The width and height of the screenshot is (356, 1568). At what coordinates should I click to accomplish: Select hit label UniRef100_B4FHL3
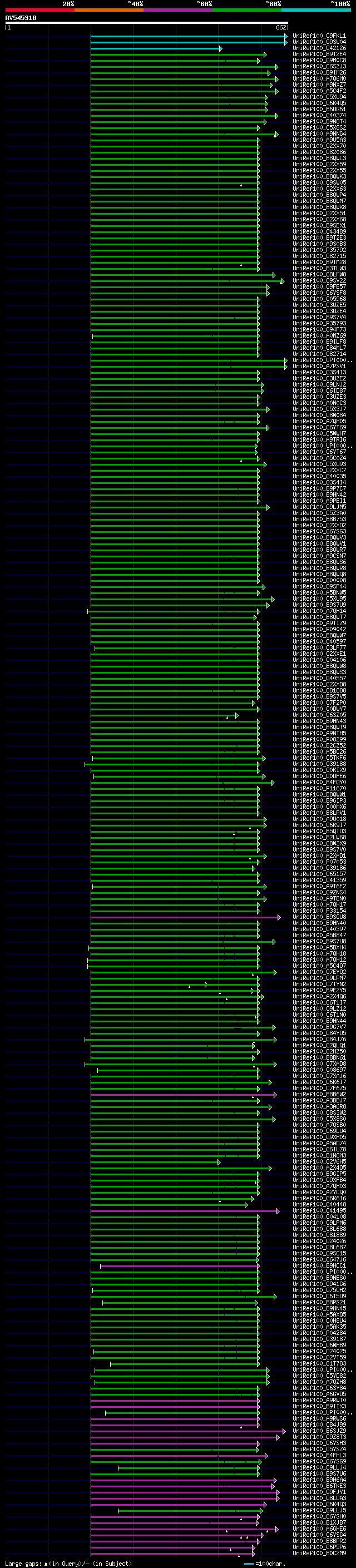(x=319, y=1456)
